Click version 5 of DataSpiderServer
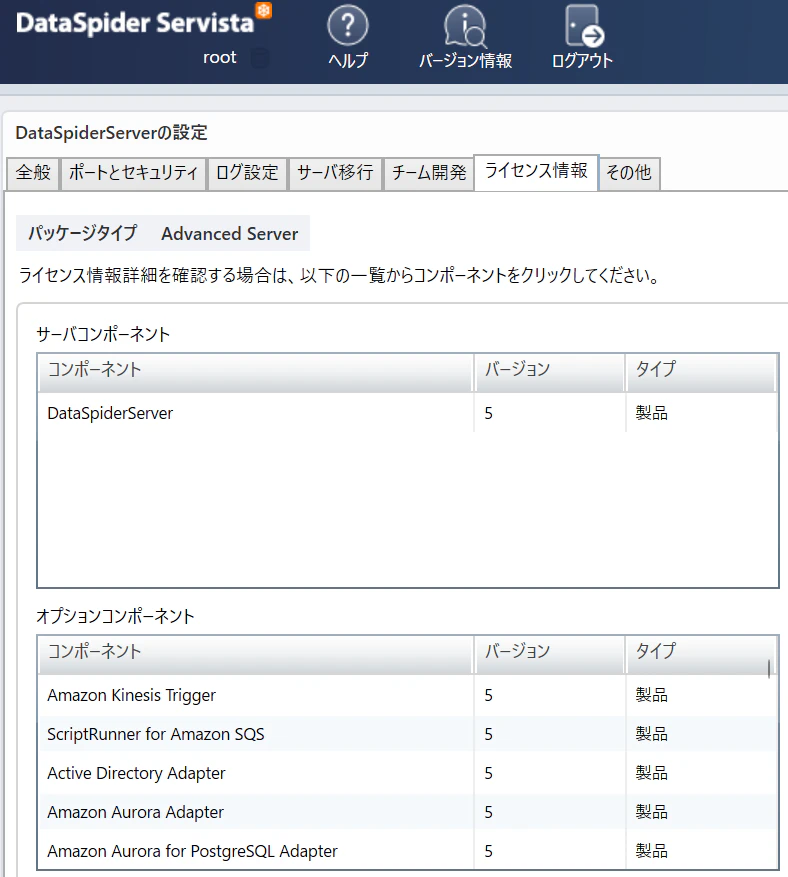The width and height of the screenshot is (788, 877). pyautogui.click(x=488, y=413)
